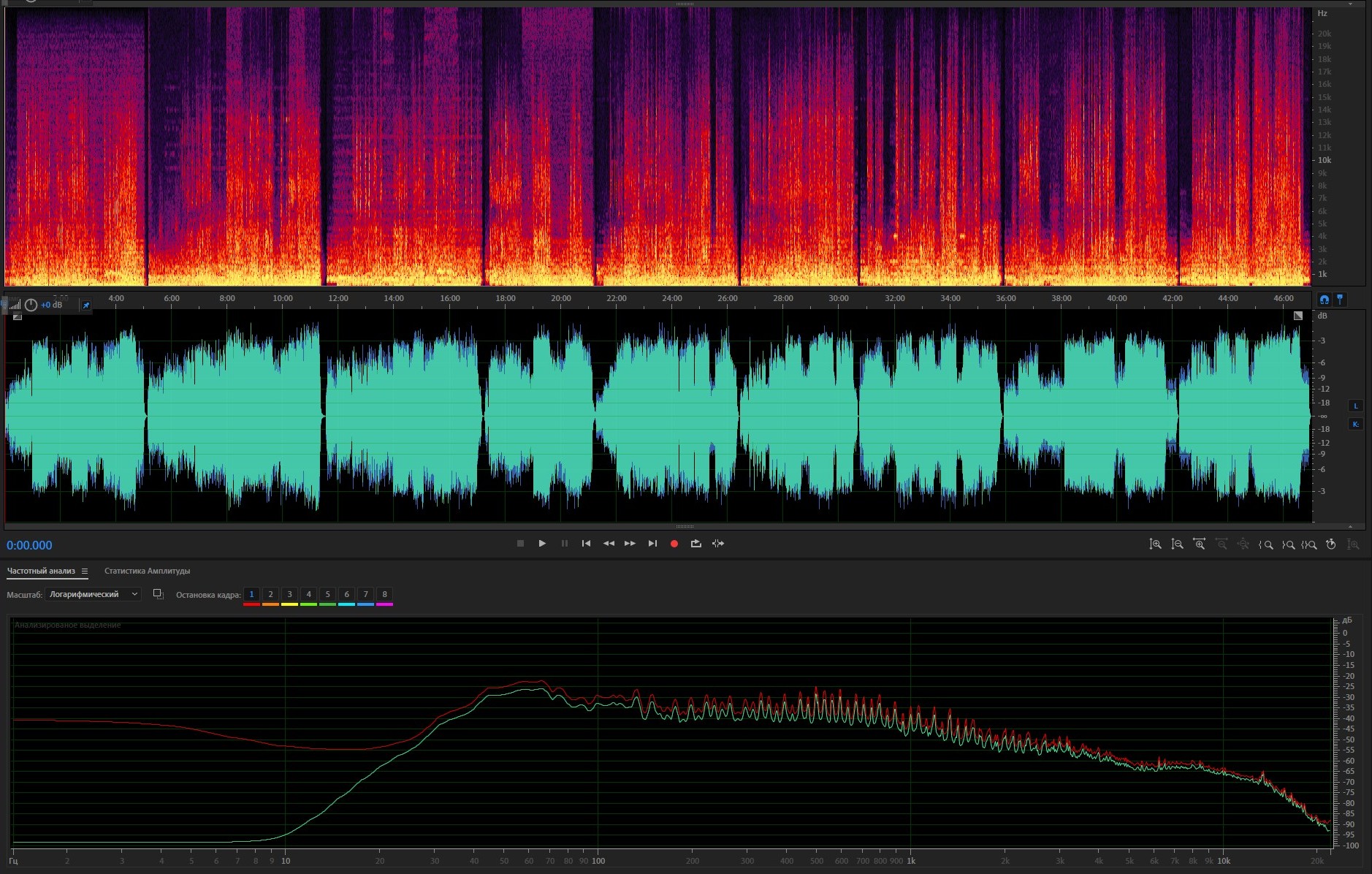Screen dimensions: 1372x874
Task: Click hold frame button 3
Action: click(x=289, y=595)
